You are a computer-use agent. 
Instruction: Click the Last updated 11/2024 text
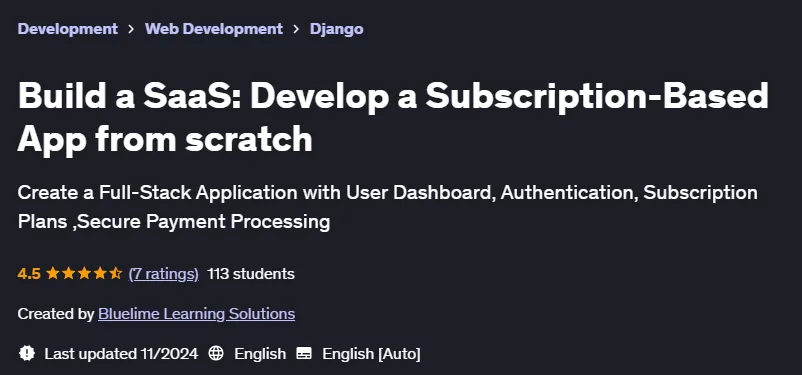(x=121, y=354)
